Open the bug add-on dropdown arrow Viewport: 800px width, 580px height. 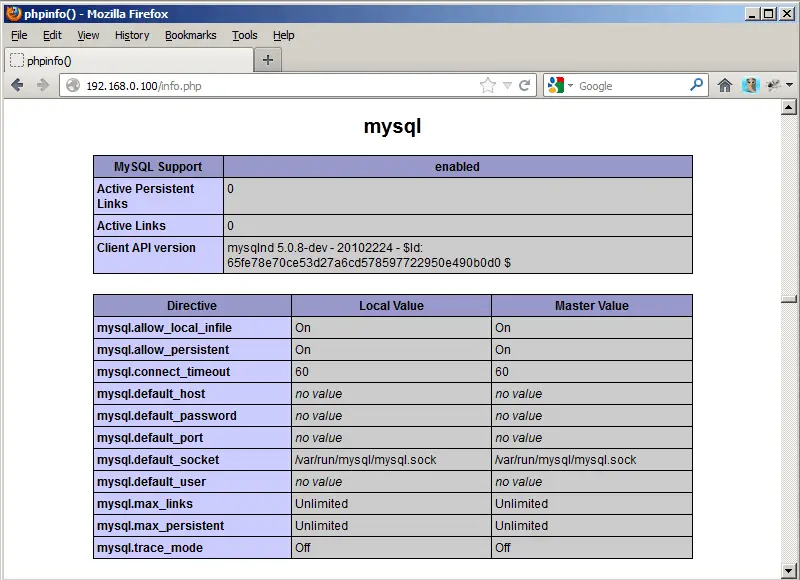coord(789,85)
